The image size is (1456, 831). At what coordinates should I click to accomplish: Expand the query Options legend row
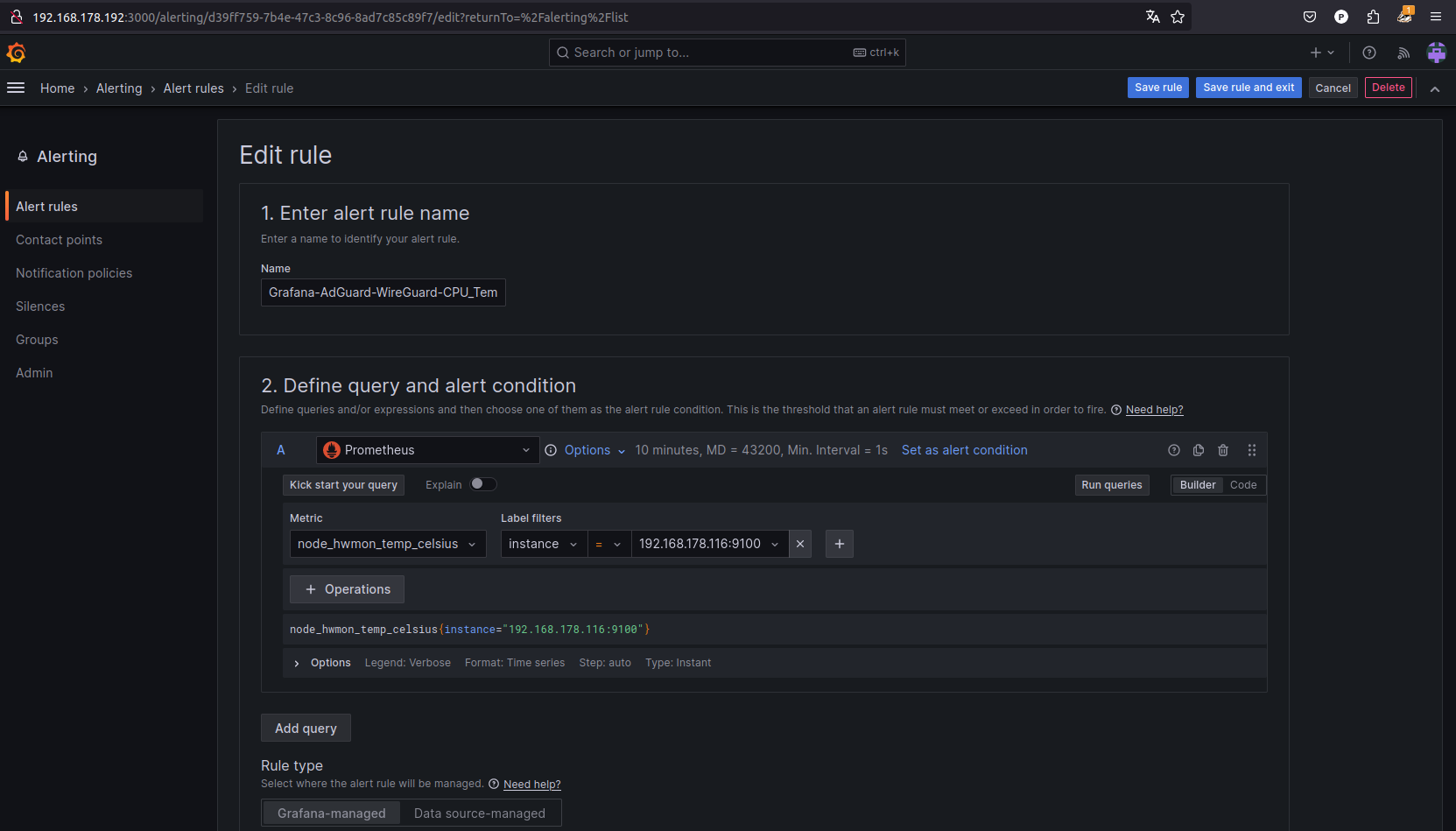click(297, 663)
